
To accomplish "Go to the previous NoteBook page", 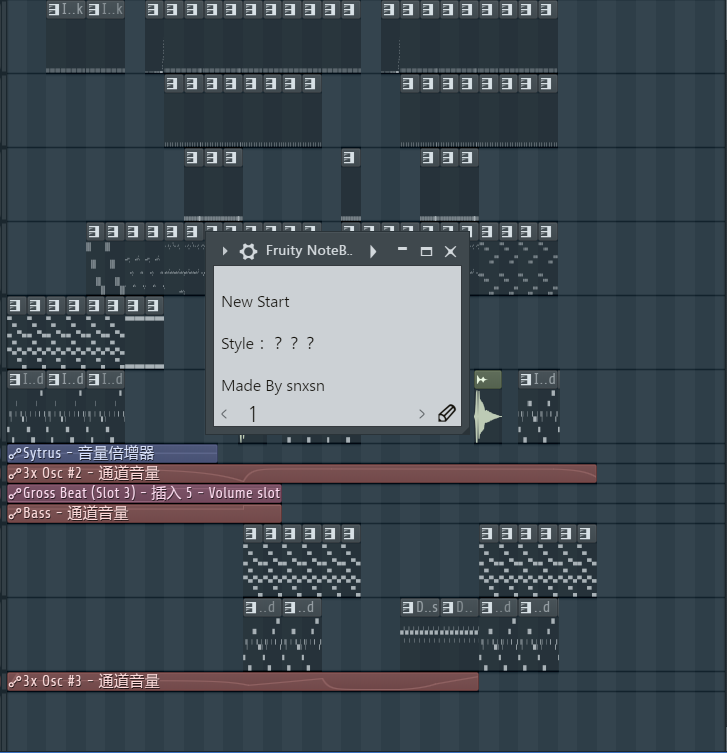I will (224, 414).
